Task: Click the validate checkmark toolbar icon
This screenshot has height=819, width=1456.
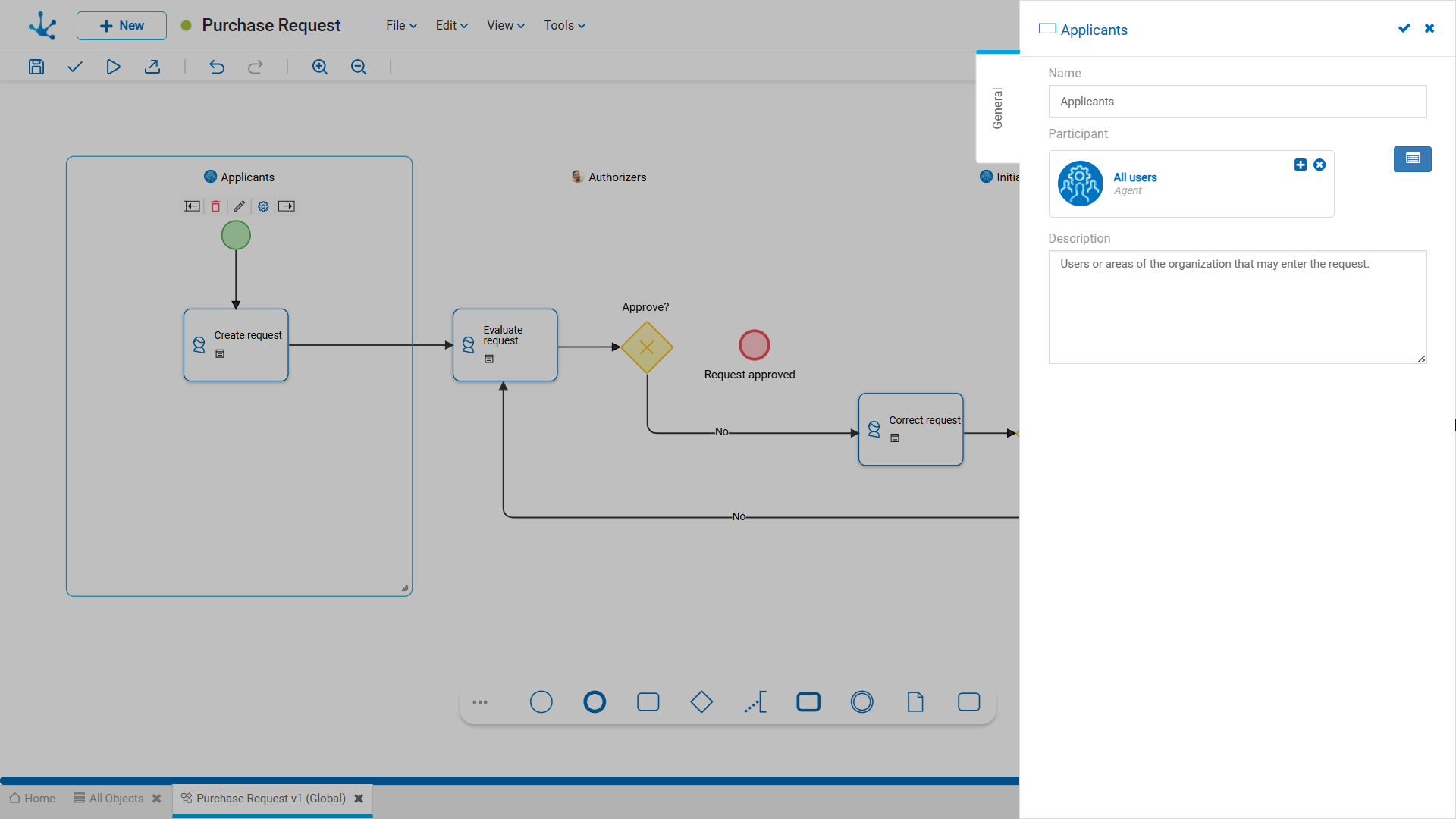Action: pyautogui.click(x=74, y=67)
